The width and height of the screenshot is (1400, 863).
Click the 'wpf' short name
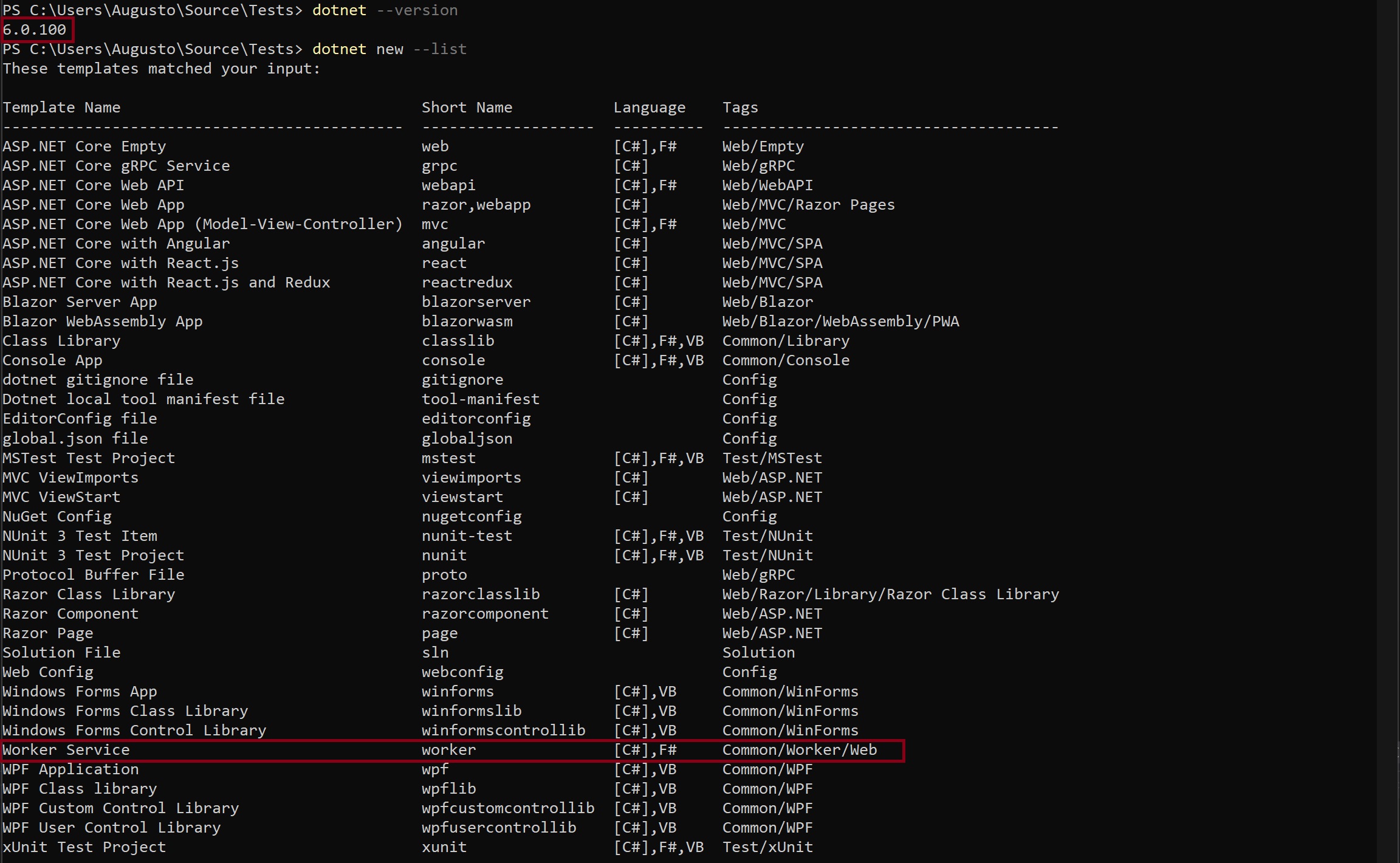click(435, 769)
